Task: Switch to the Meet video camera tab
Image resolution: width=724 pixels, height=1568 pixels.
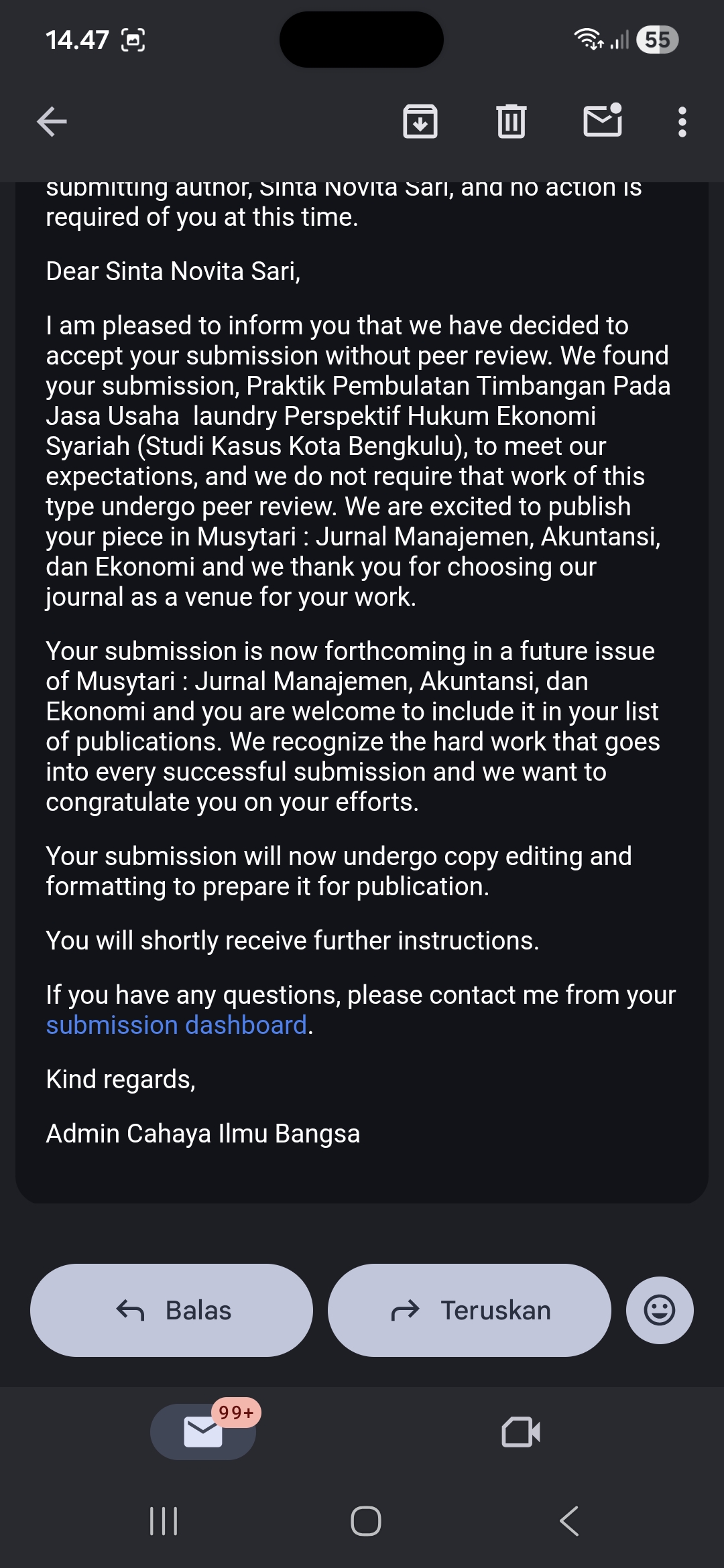Action: tap(521, 1432)
